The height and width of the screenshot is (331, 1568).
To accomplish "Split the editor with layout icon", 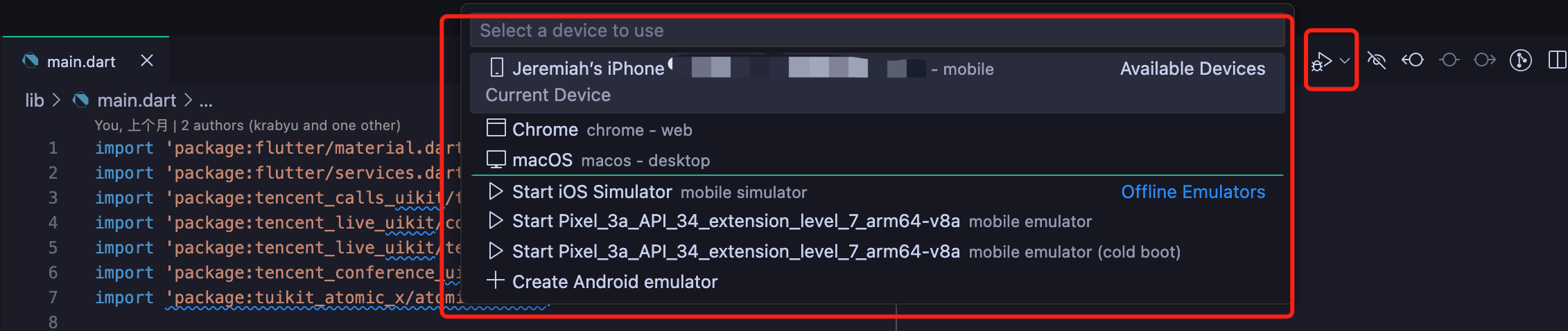I will tap(1557, 61).
